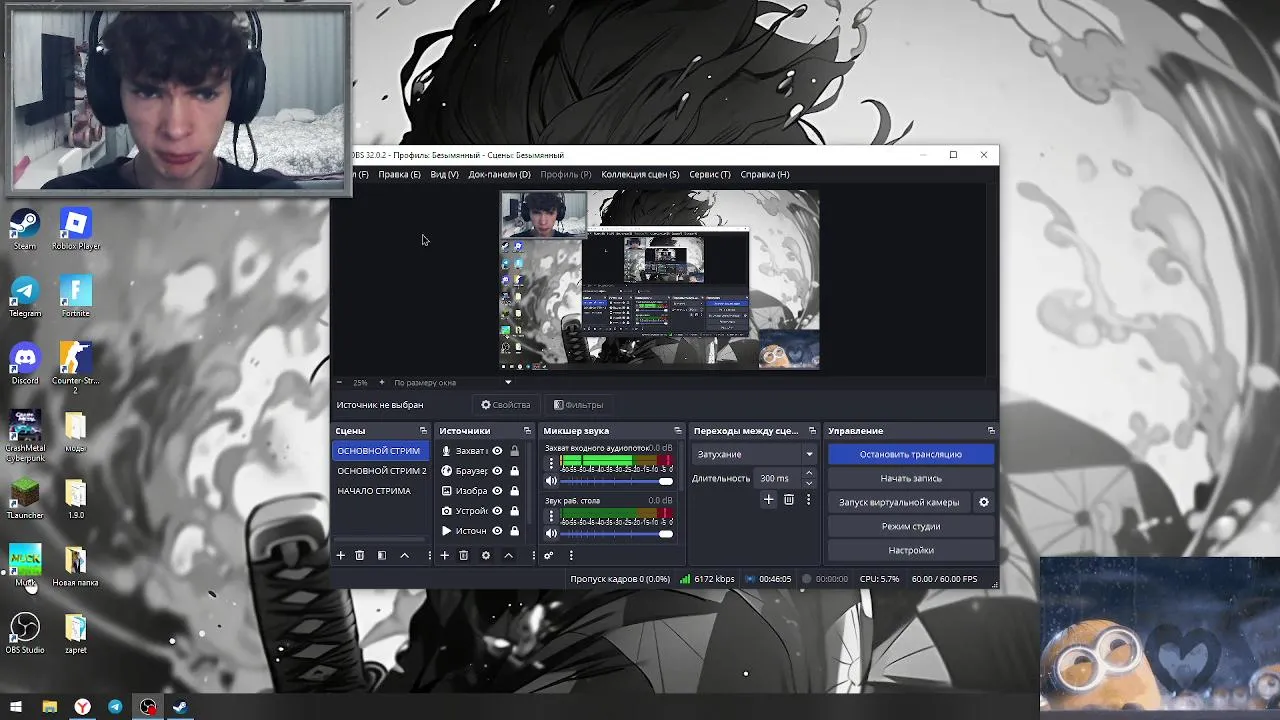Add a new scene with the plus icon

pyautogui.click(x=340, y=555)
